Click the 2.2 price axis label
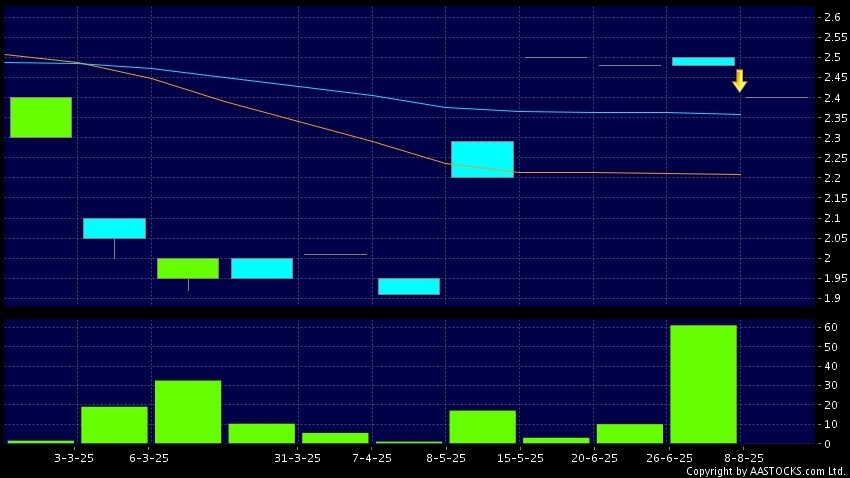Viewport: 850px width, 478px height. click(x=832, y=178)
